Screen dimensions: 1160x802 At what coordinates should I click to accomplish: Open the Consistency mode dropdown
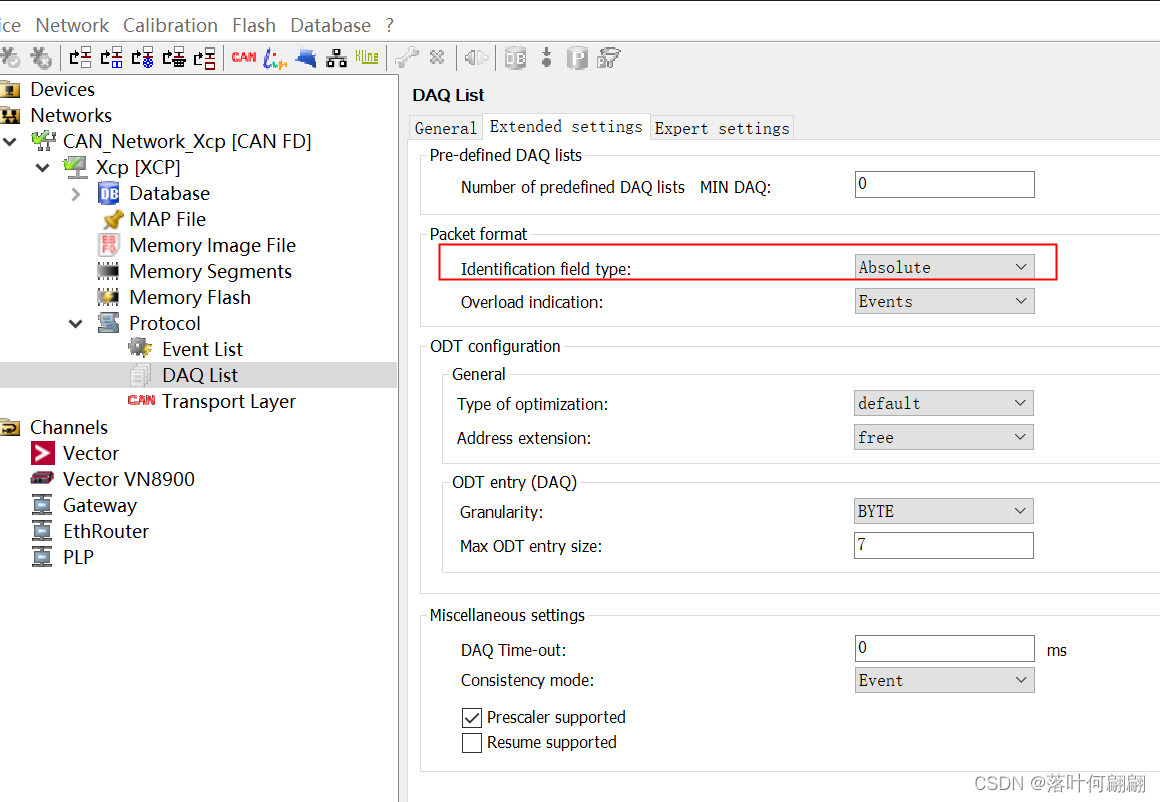click(x=944, y=680)
